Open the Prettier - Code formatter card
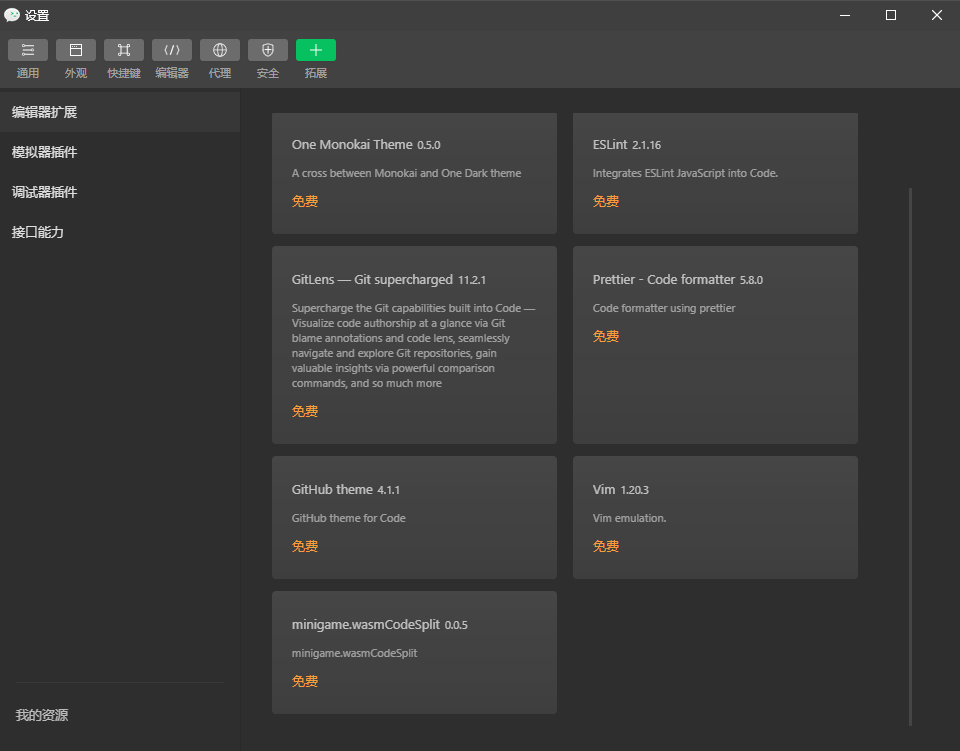 pyautogui.click(x=715, y=345)
